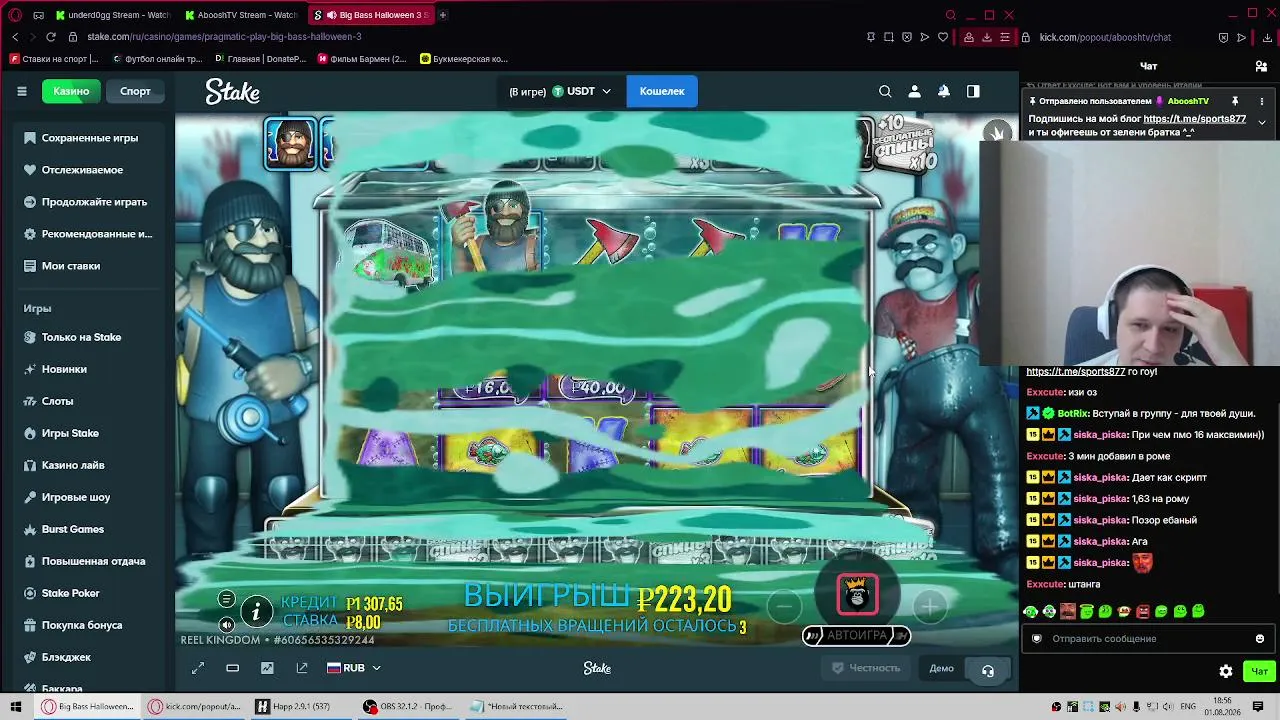The width and height of the screenshot is (1280, 720).
Task: Decrease bet with the minus button
Action: (x=785, y=605)
